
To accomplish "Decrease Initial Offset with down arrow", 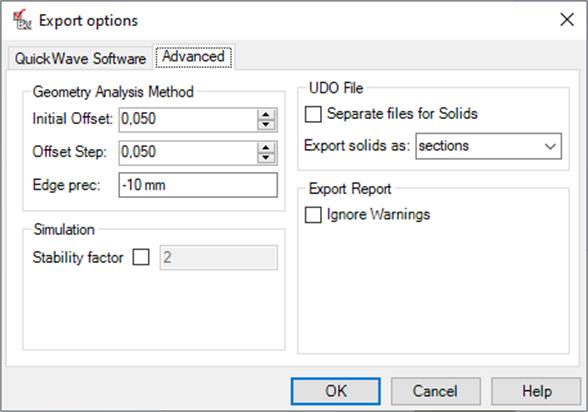I will point(266,125).
